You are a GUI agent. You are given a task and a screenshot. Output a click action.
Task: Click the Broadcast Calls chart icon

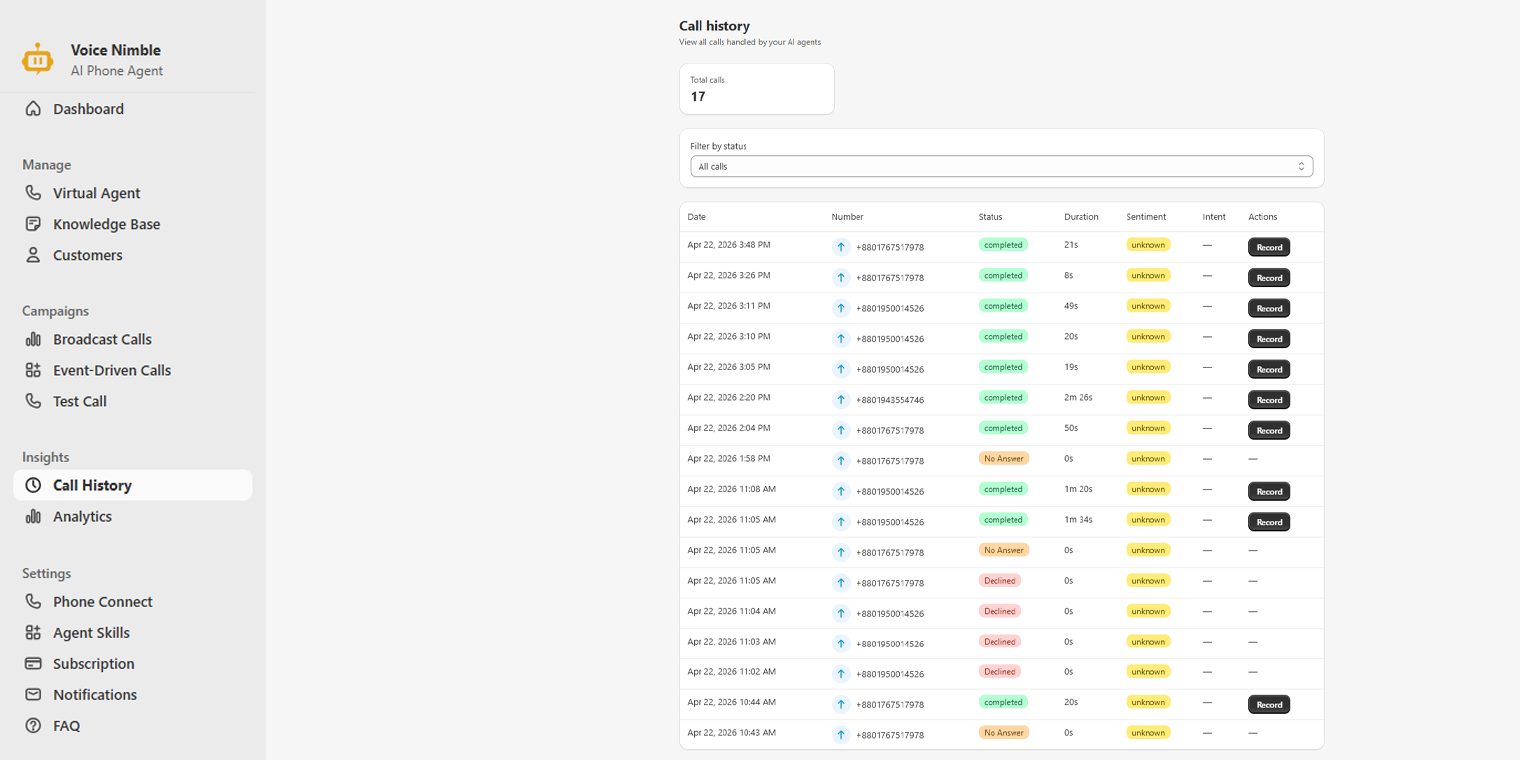click(x=33, y=339)
